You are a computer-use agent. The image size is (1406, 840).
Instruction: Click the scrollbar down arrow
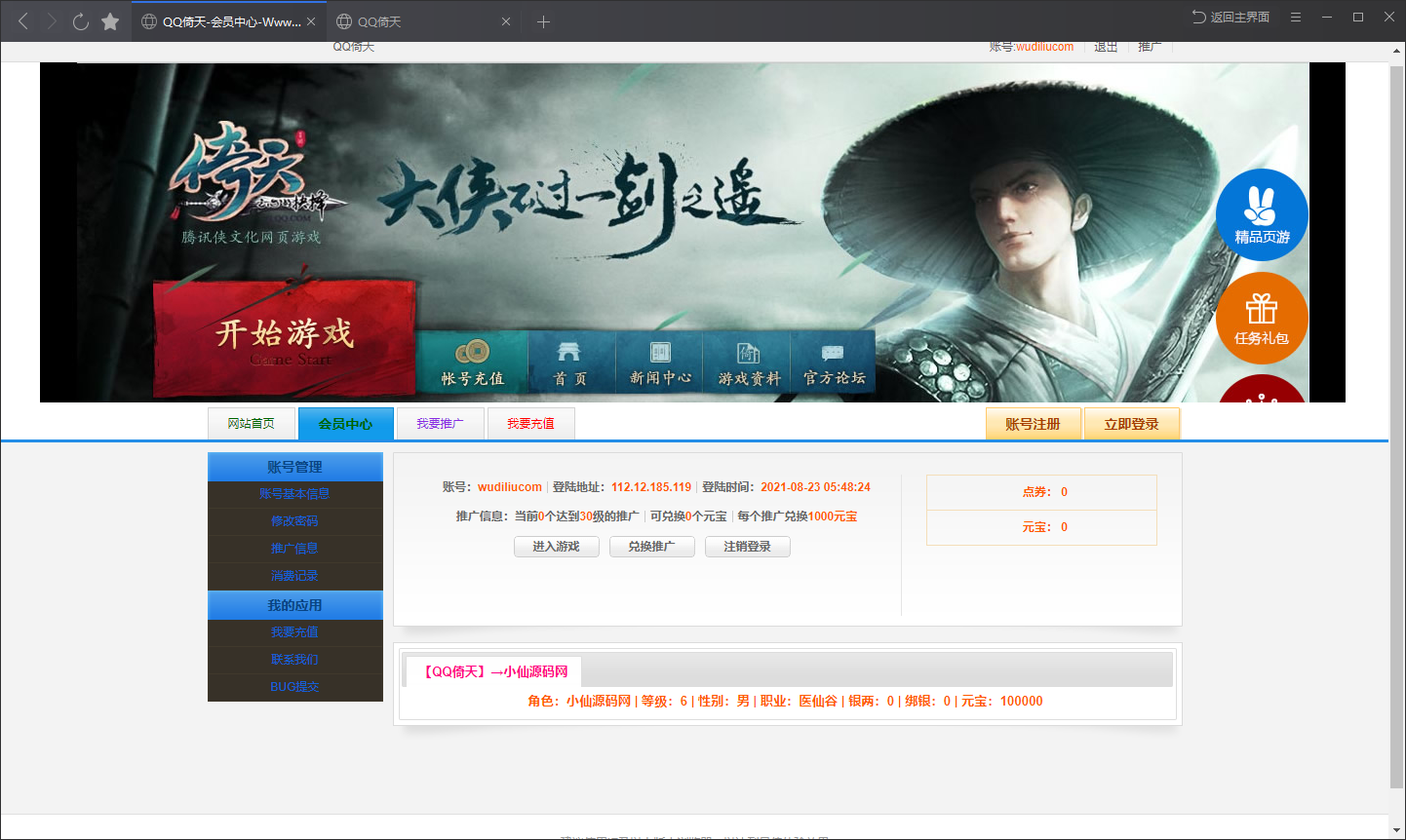click(x=1396, y=831)
